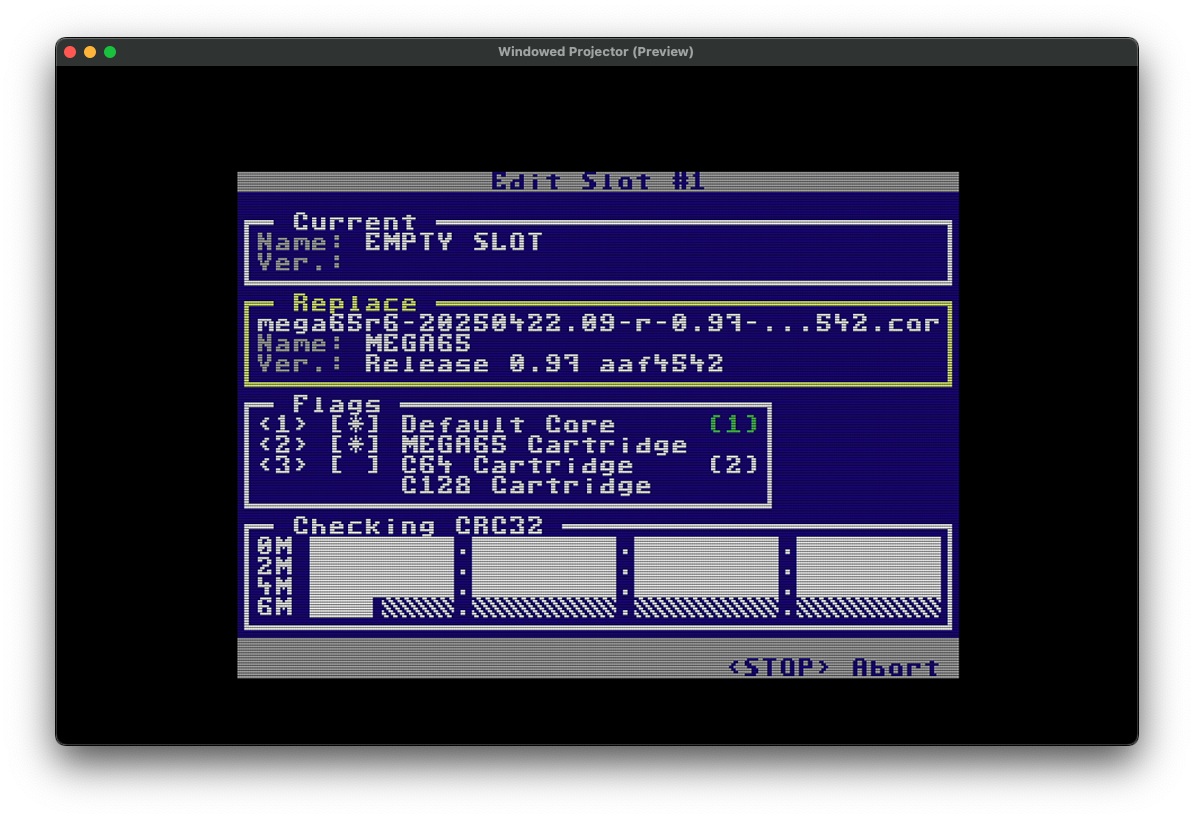Click the MEGA65 Cartridge label

[544, 445]
